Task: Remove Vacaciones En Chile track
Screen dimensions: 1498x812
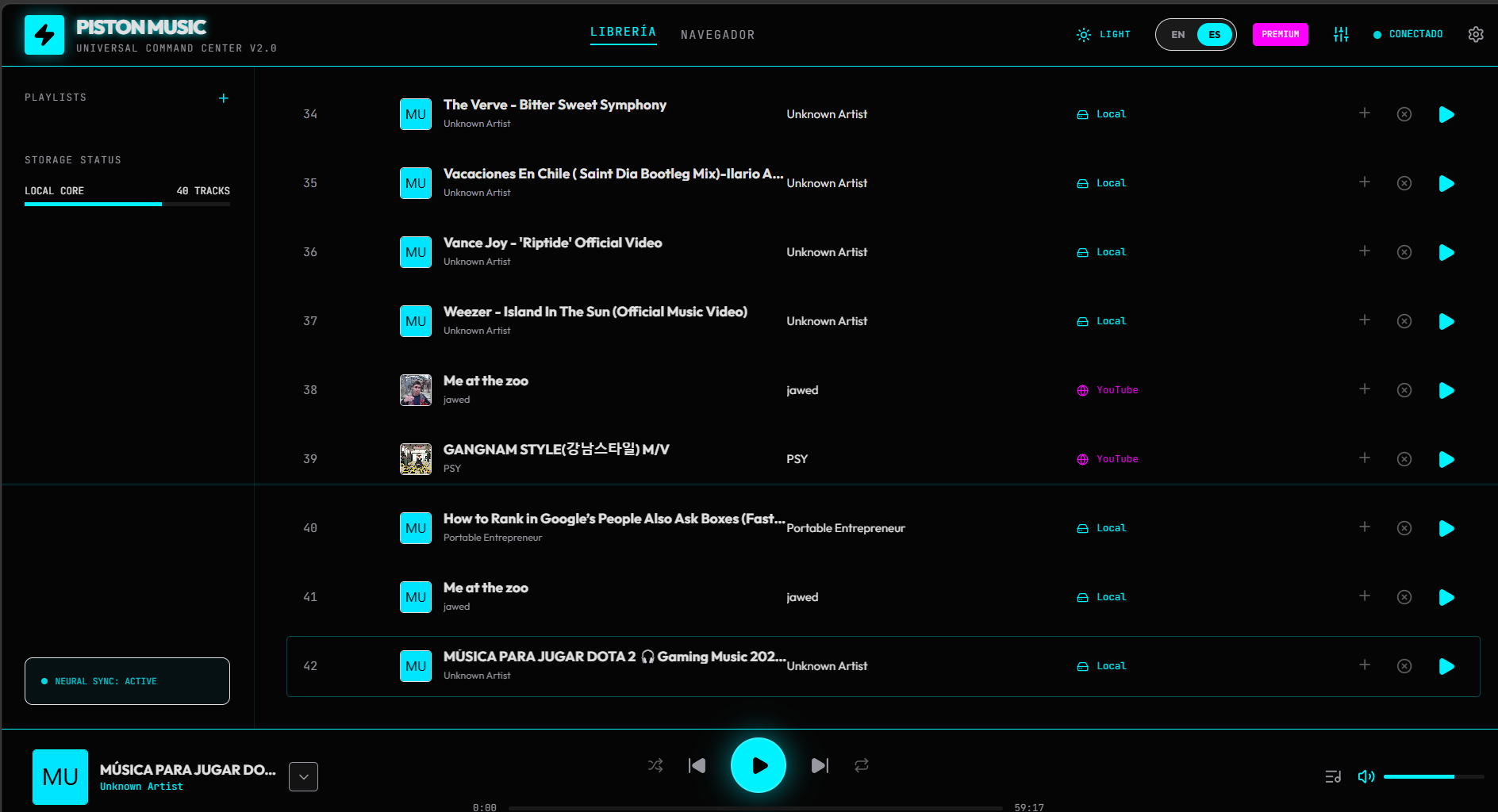Action: pyautogui.click(x=1404, y=183)
